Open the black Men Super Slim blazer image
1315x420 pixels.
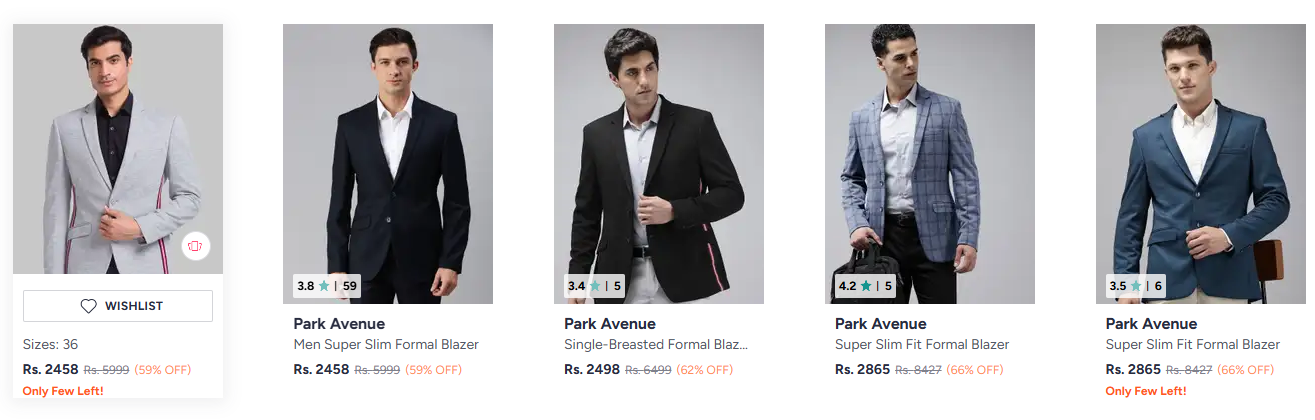388,164
